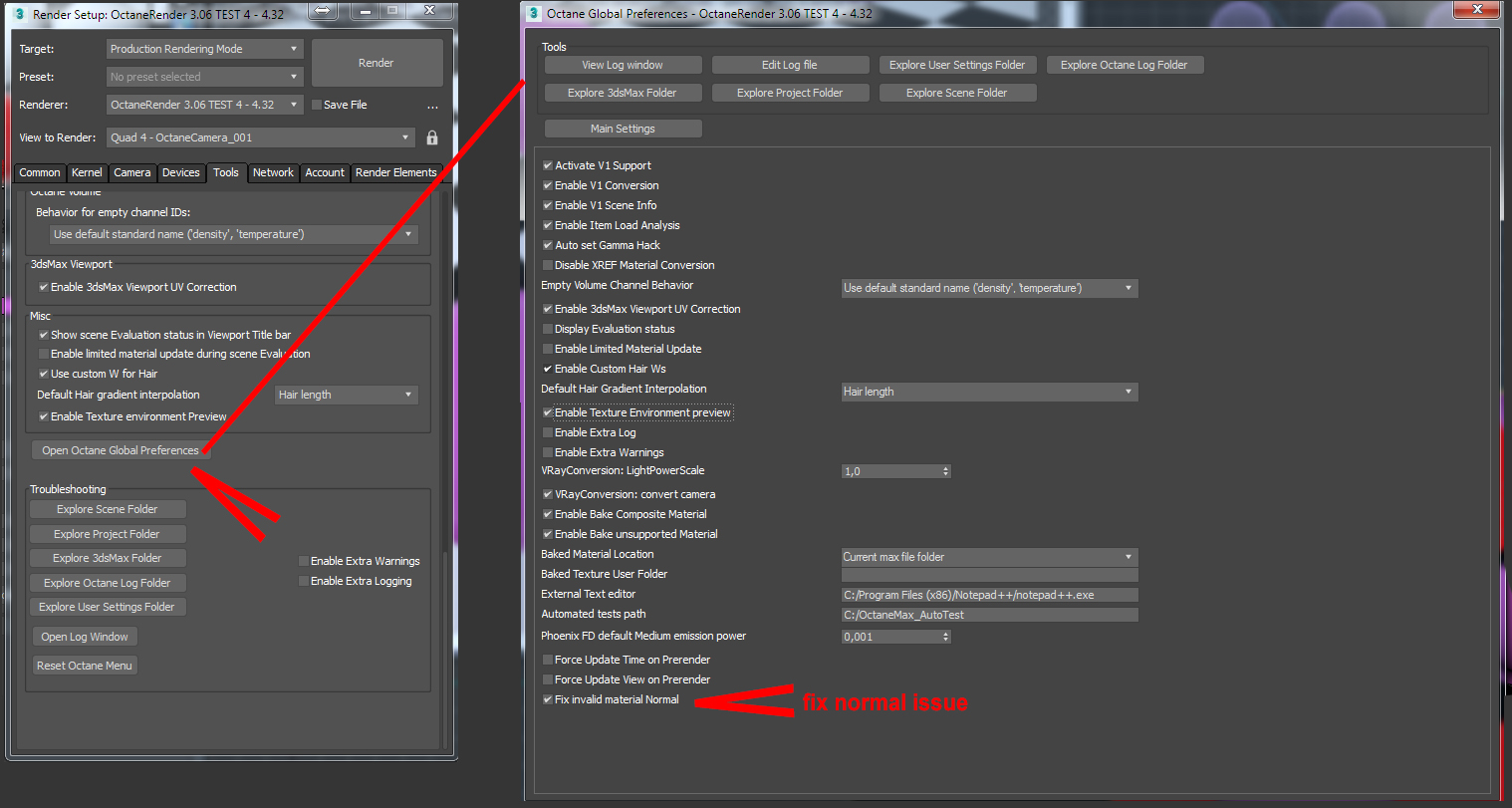Click the Open Log Window button
This screenshot has height=808, width=1512.
tap(85, 637)
